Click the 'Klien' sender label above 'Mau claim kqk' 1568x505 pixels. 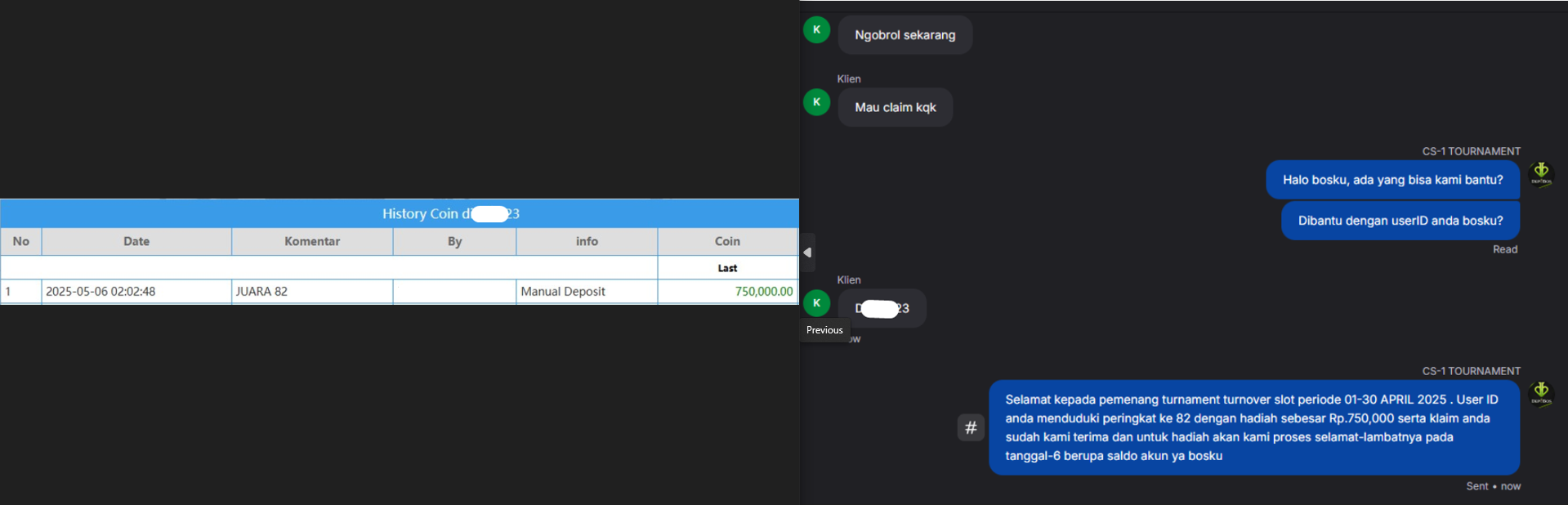(x=849, y=78)
